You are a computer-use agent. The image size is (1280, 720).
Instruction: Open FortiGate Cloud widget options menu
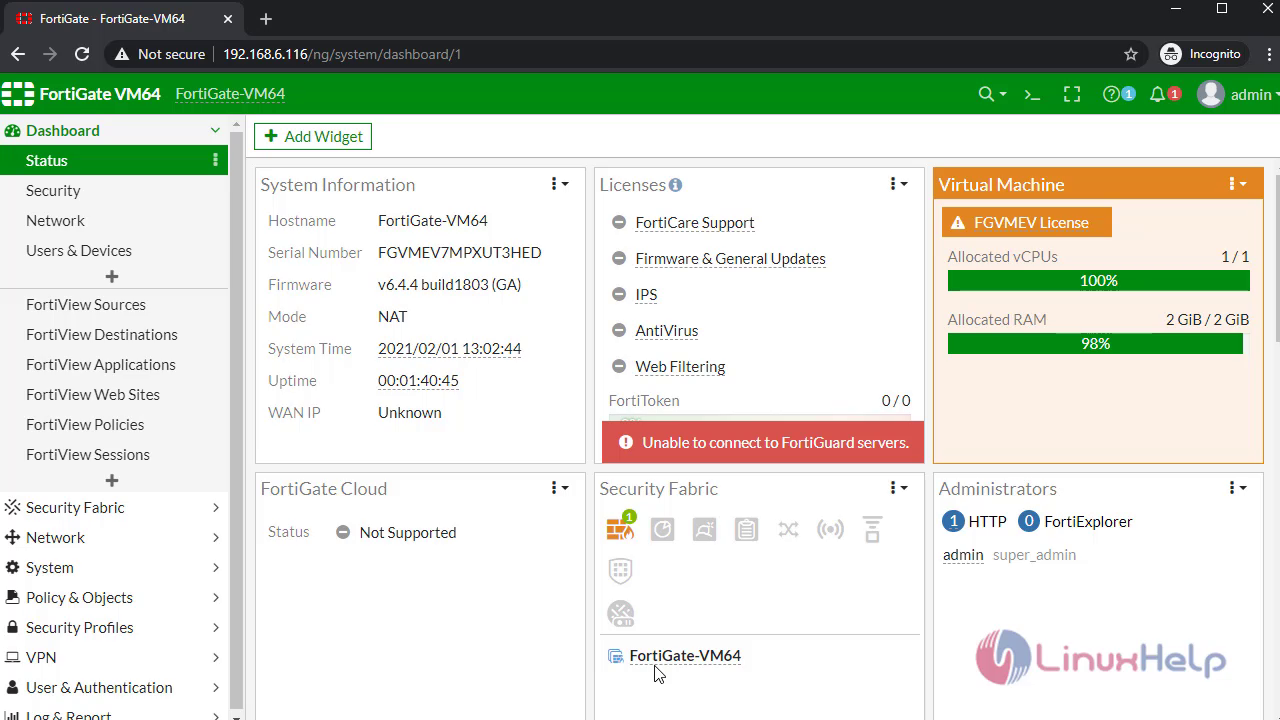coord(559,488)
